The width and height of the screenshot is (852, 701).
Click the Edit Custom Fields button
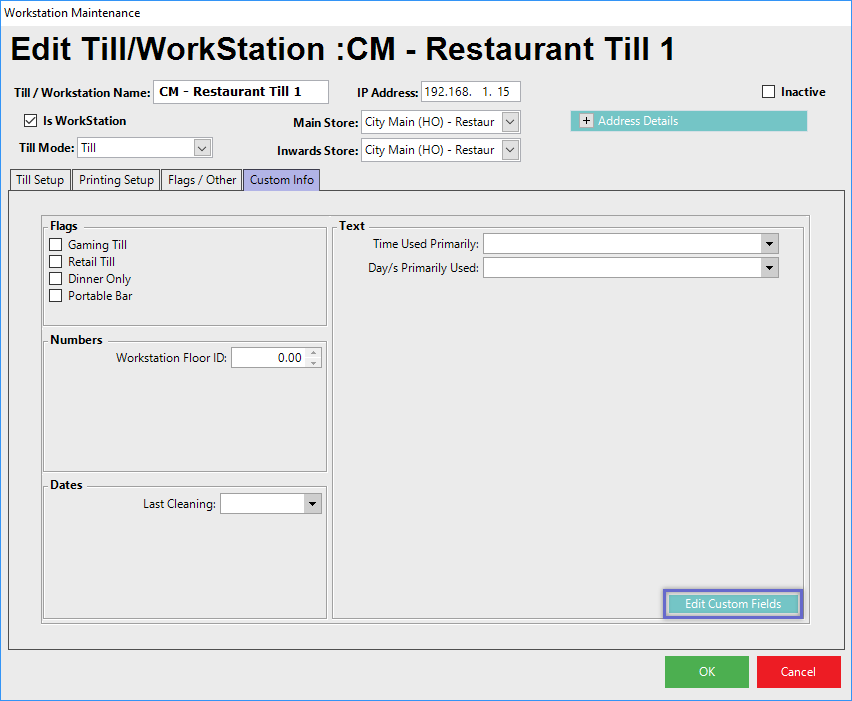click(732, 604)
